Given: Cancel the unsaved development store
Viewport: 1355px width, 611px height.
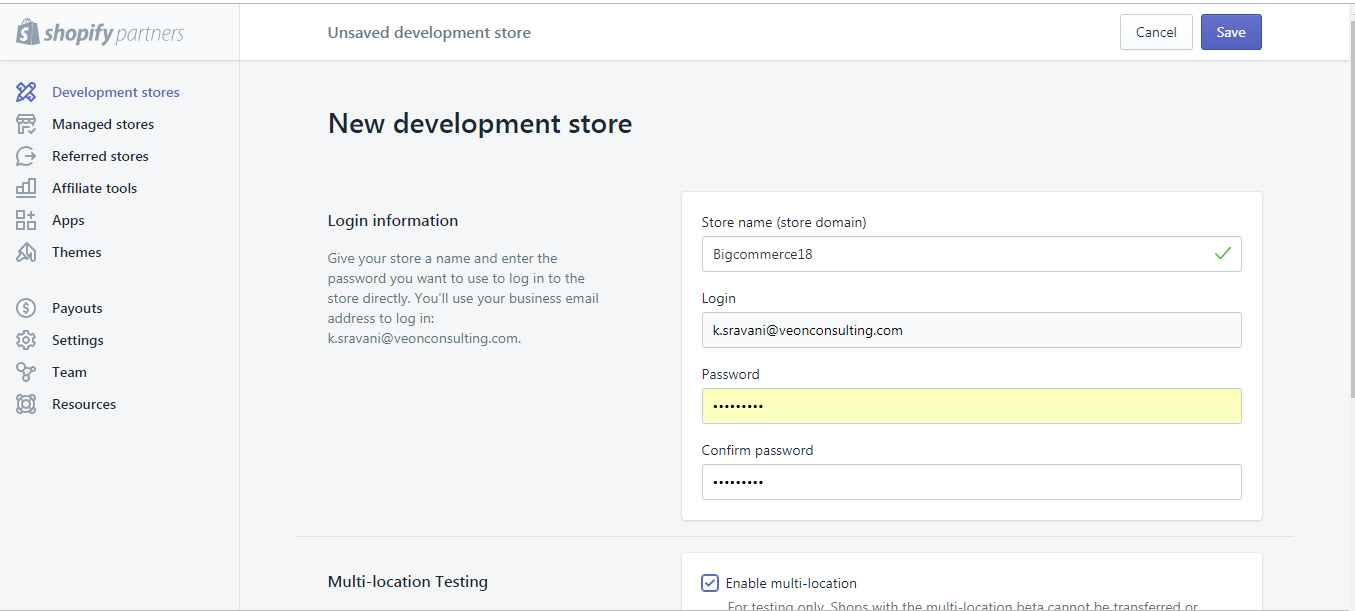Looking at the screenshot, I should pos(1156,32).
